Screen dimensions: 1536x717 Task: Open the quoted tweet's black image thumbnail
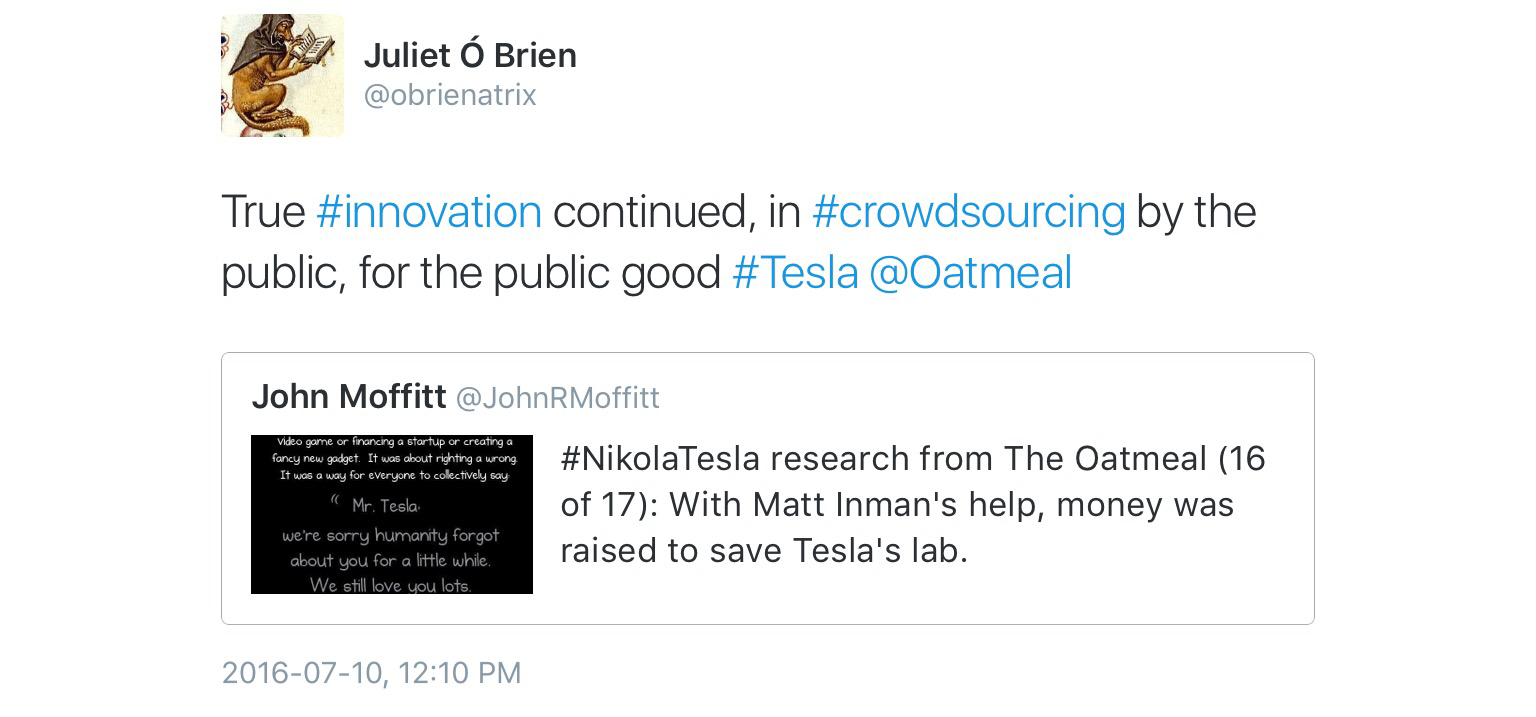point(392,514)
